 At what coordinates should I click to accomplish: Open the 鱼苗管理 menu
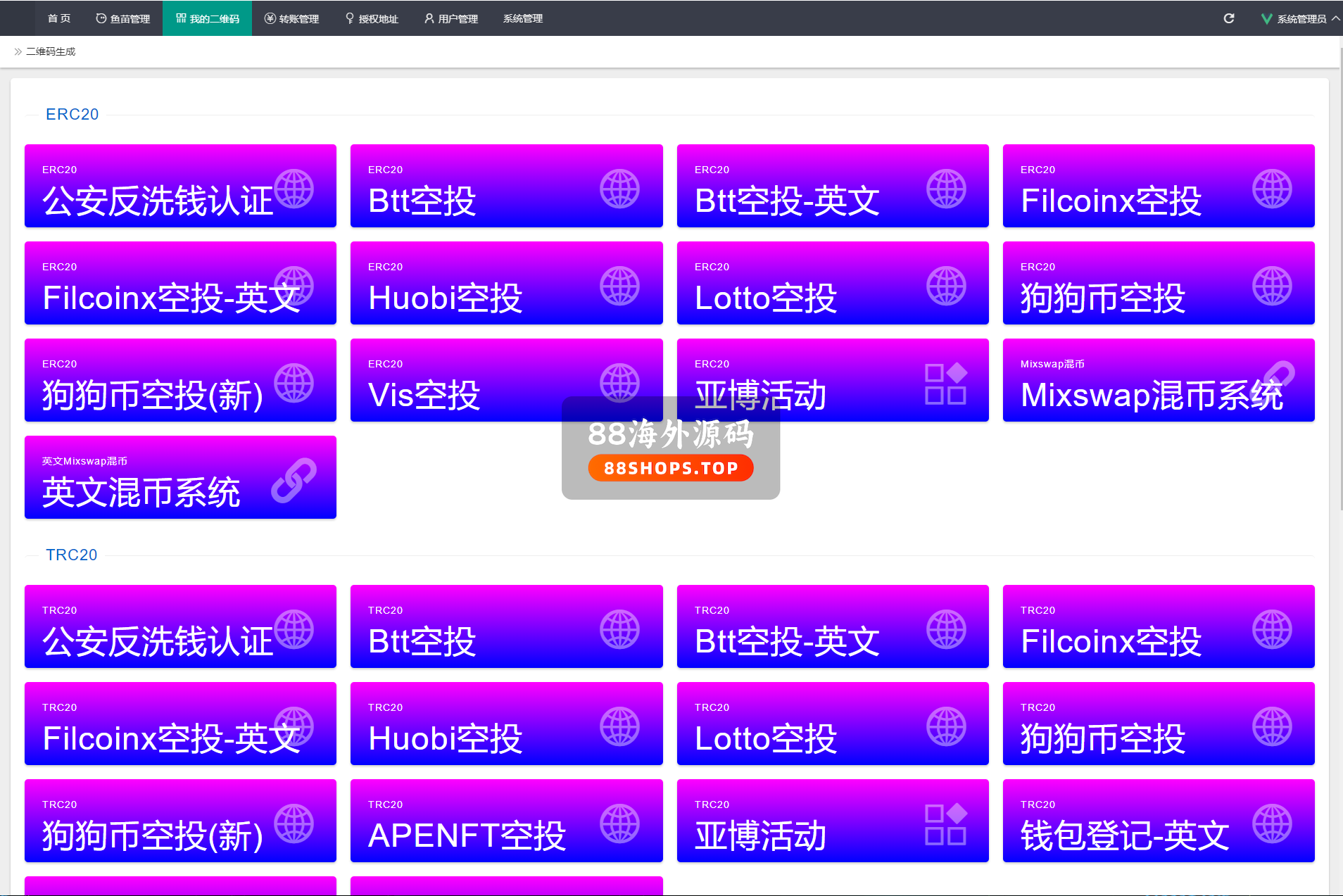point(123,18)
